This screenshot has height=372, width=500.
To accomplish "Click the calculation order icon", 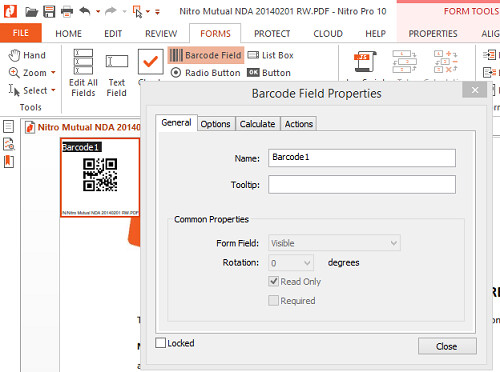I will point(446,62).
